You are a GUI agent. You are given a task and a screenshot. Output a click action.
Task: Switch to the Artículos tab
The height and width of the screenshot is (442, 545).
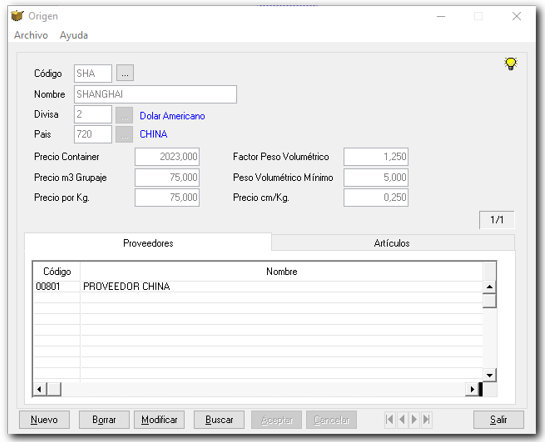pos(392,243)
